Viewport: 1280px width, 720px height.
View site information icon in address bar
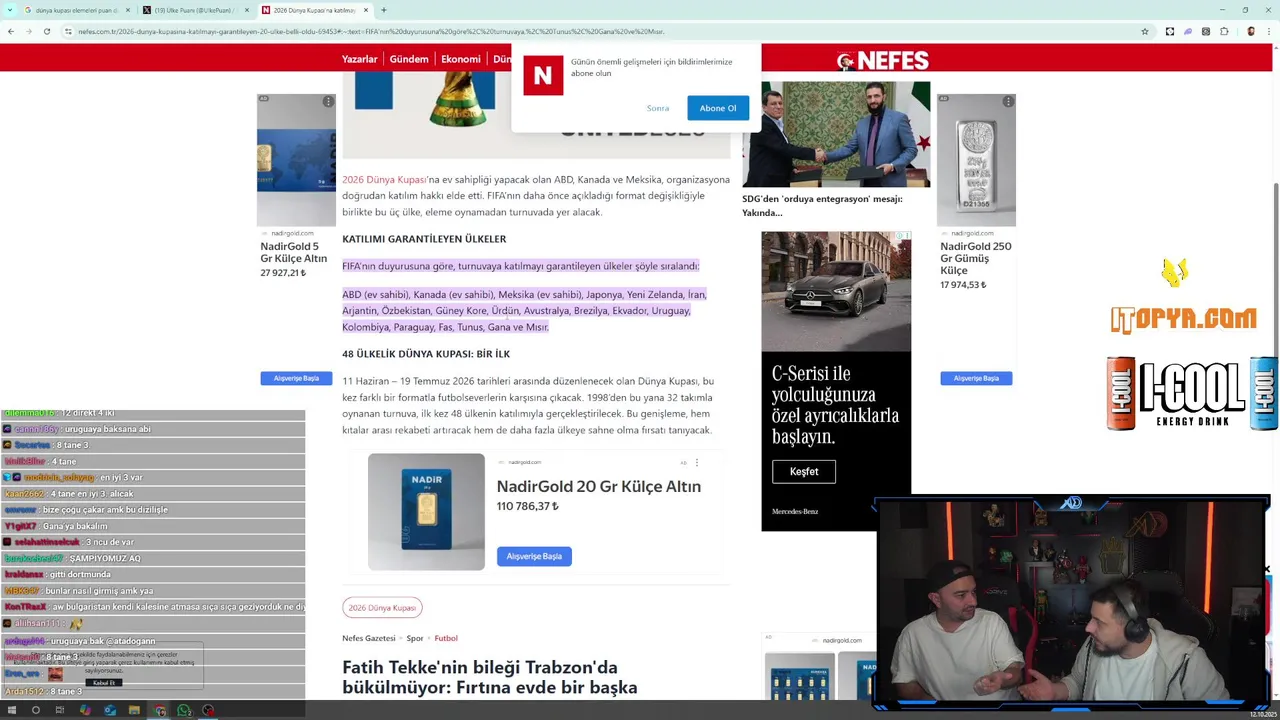(68, 31)
